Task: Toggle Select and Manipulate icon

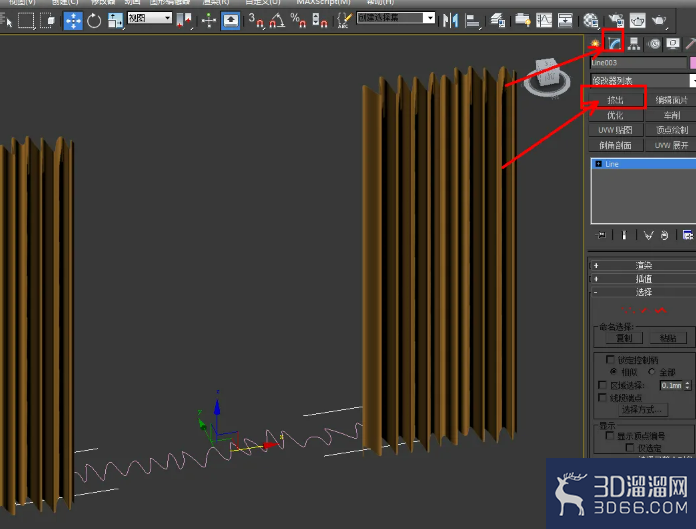Action: click(x=209, y=21)
